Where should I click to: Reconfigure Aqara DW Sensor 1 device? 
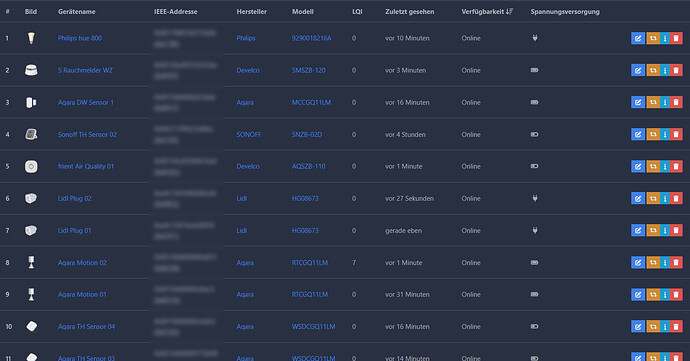[x=653, y=103]
